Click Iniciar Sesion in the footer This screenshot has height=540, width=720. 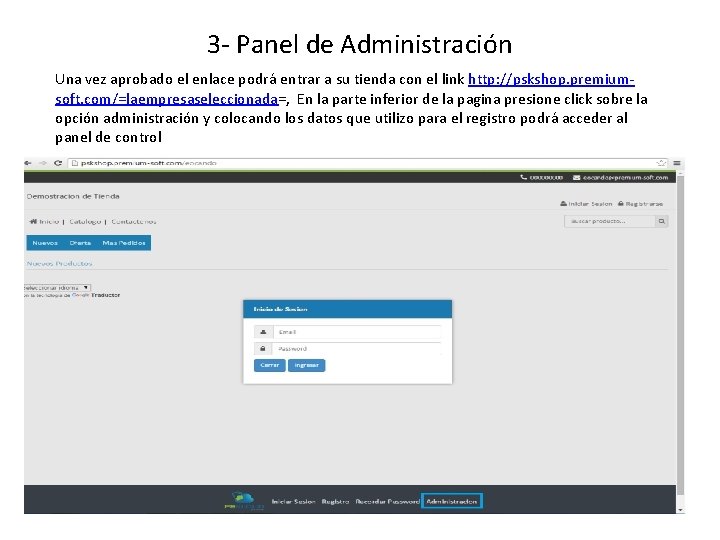pos(293,501)
